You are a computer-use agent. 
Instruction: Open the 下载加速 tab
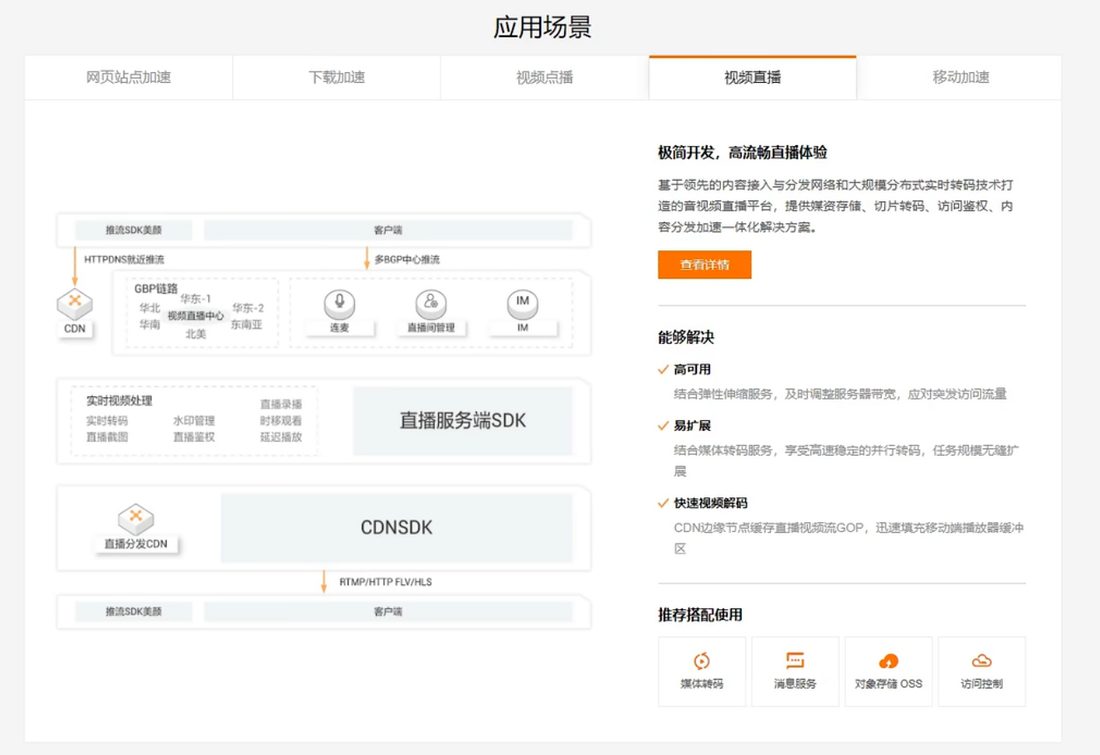(337, 77)
